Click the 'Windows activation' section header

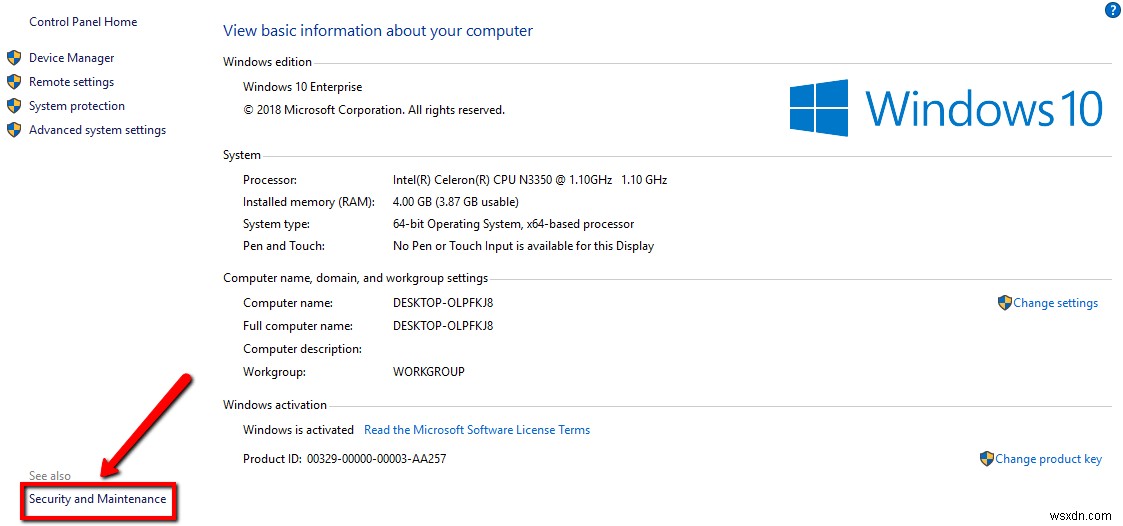pyautogui.click(x=274, y=405)
